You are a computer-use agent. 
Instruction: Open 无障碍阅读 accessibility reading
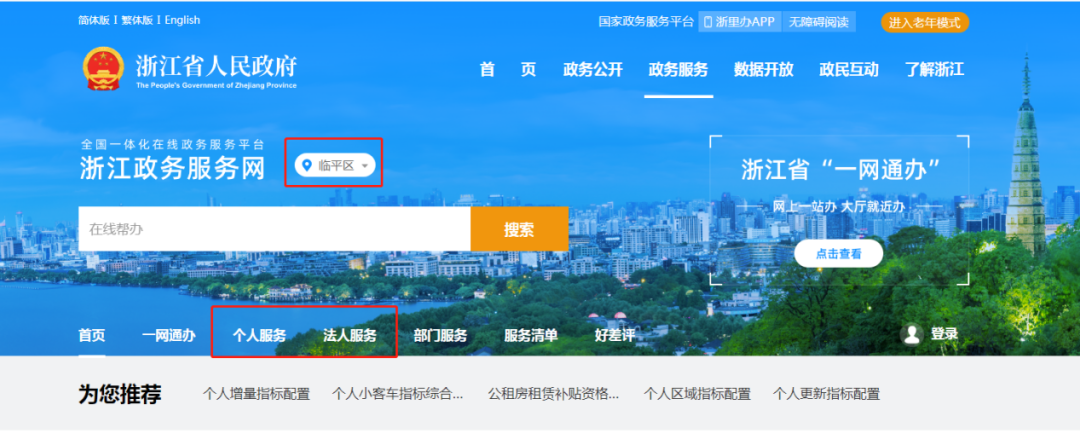click(x=819, y=22)
